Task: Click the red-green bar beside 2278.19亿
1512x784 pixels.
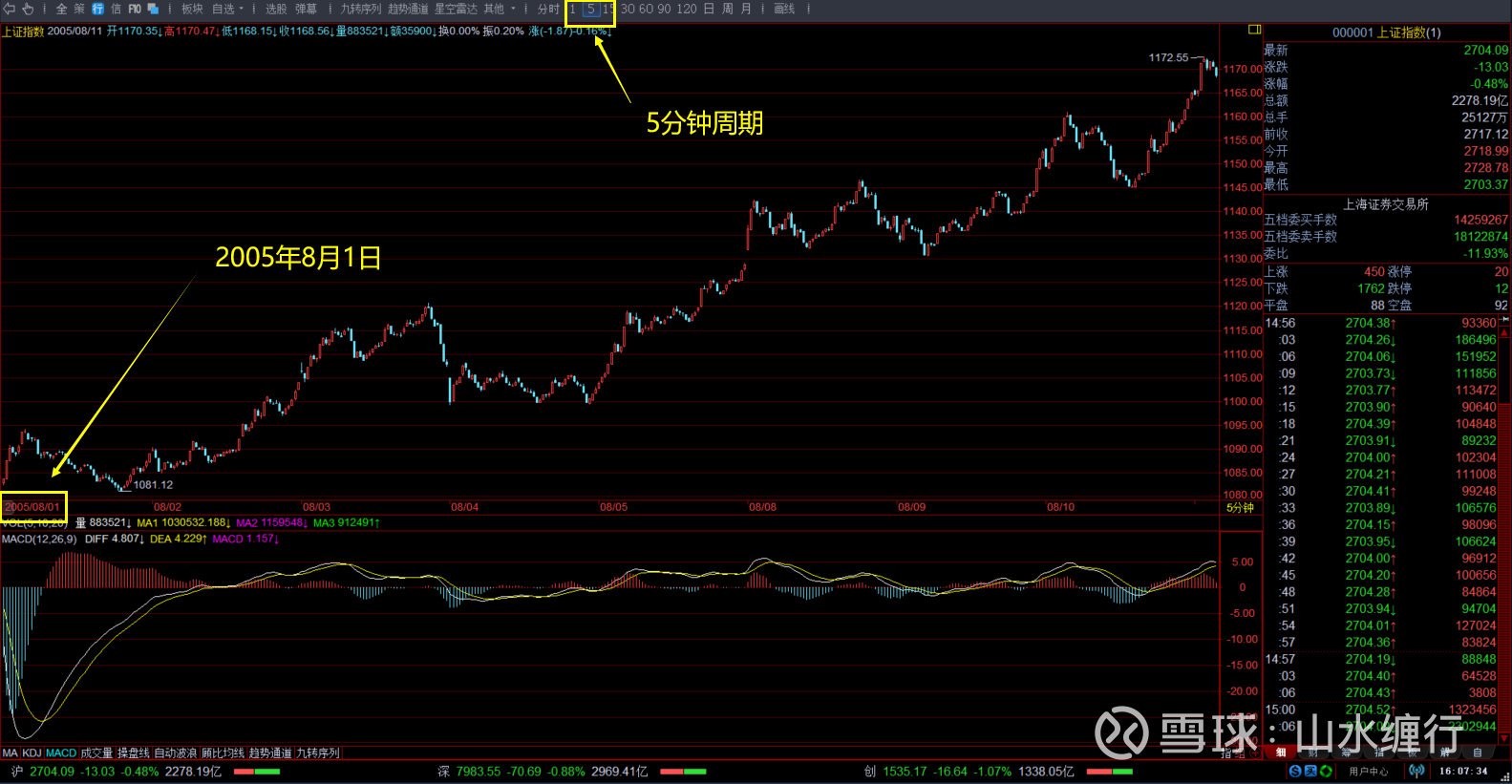Action: 256,771
